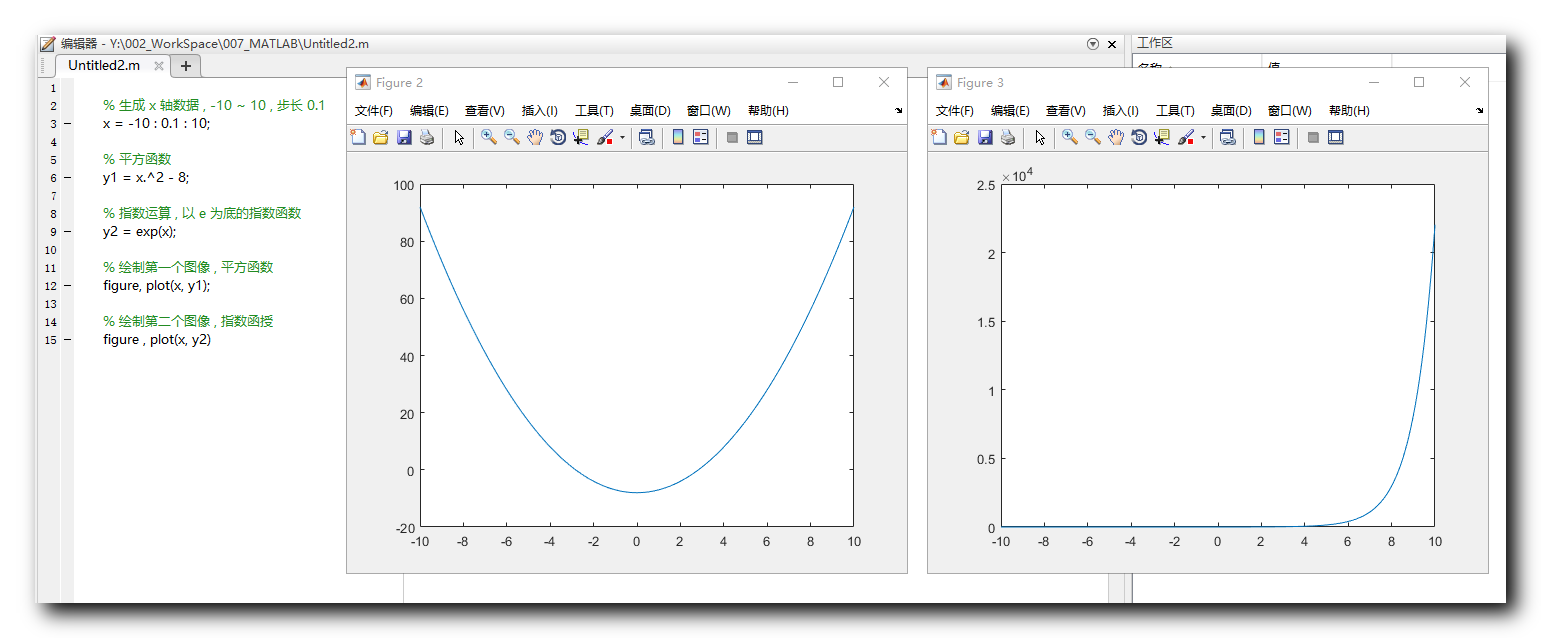Save figure icon in Figure 3
The image size is (1541, 638).
[985, 137]
